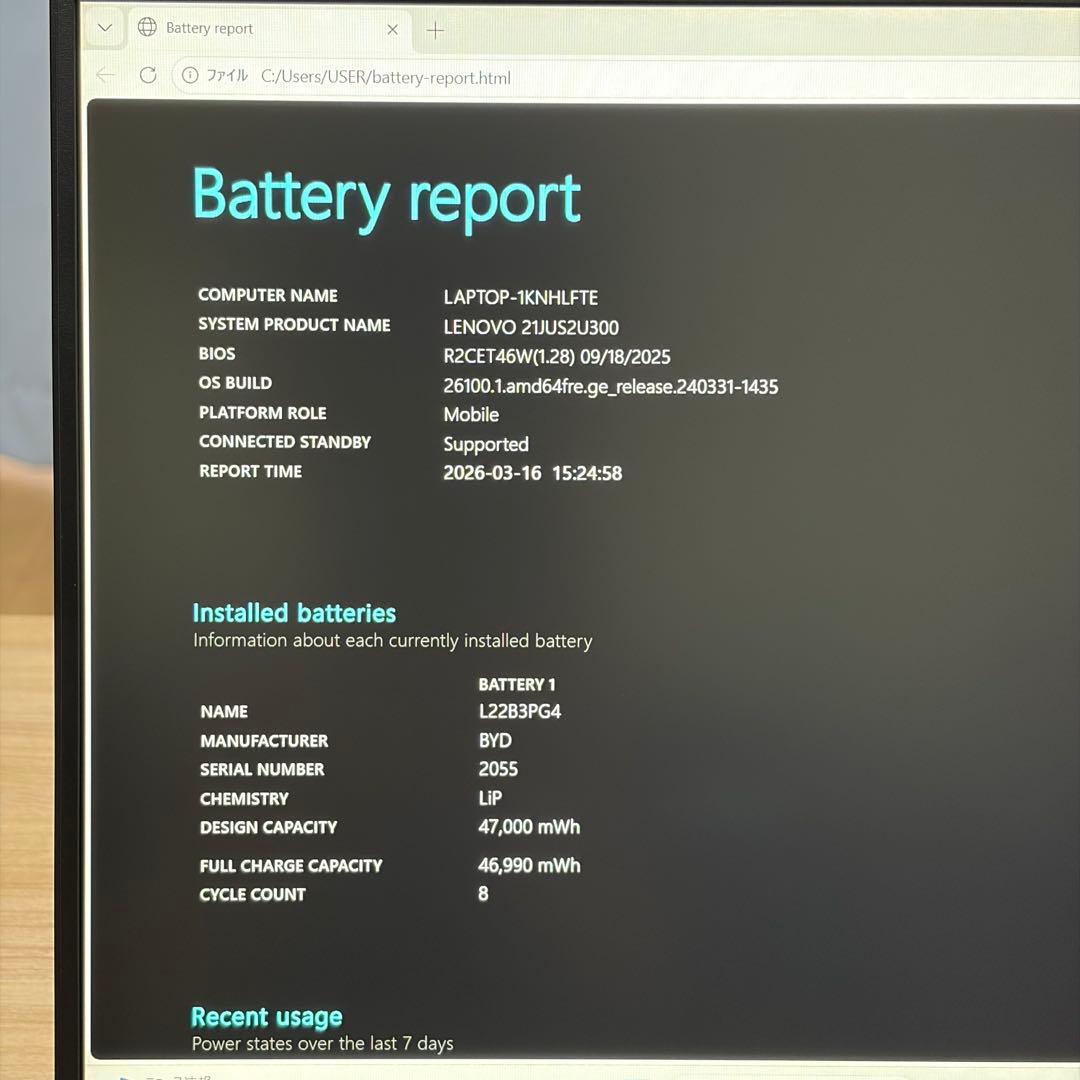Open a new tab with the plus icon
The width and height of the screenshot is (1080, 1080).
point(435,31)
